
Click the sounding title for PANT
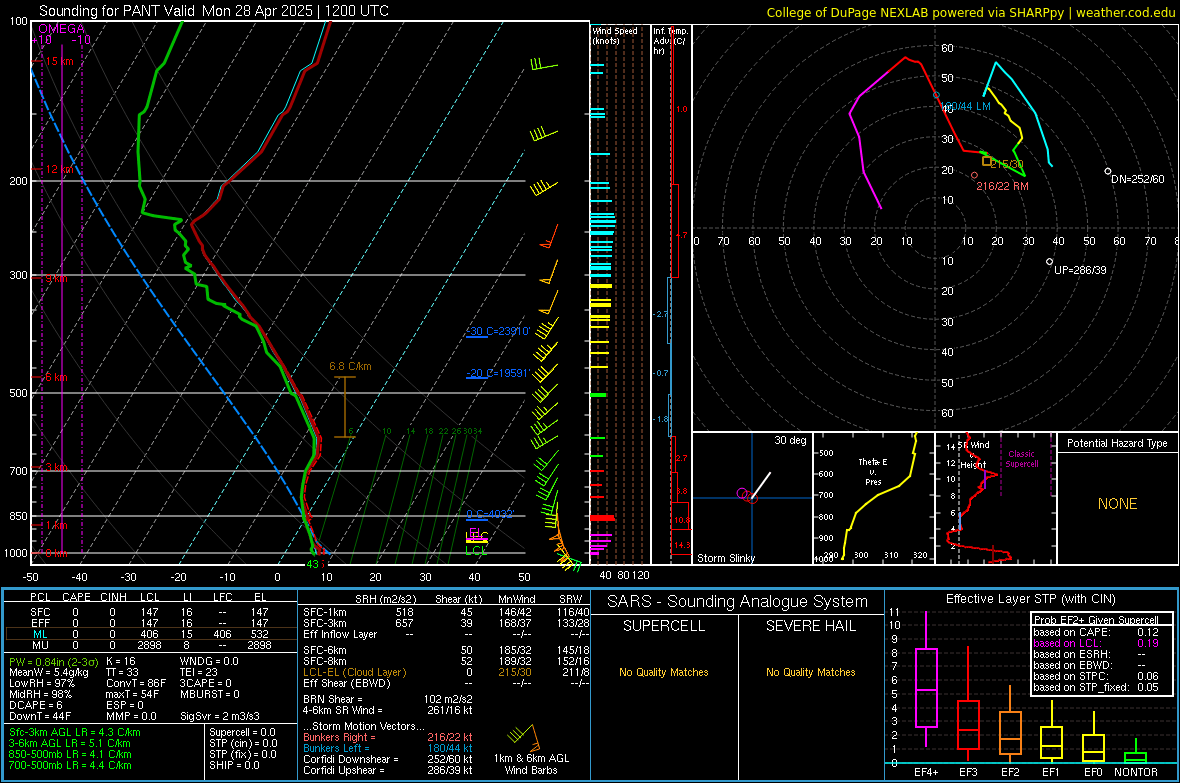coord(214,11)
